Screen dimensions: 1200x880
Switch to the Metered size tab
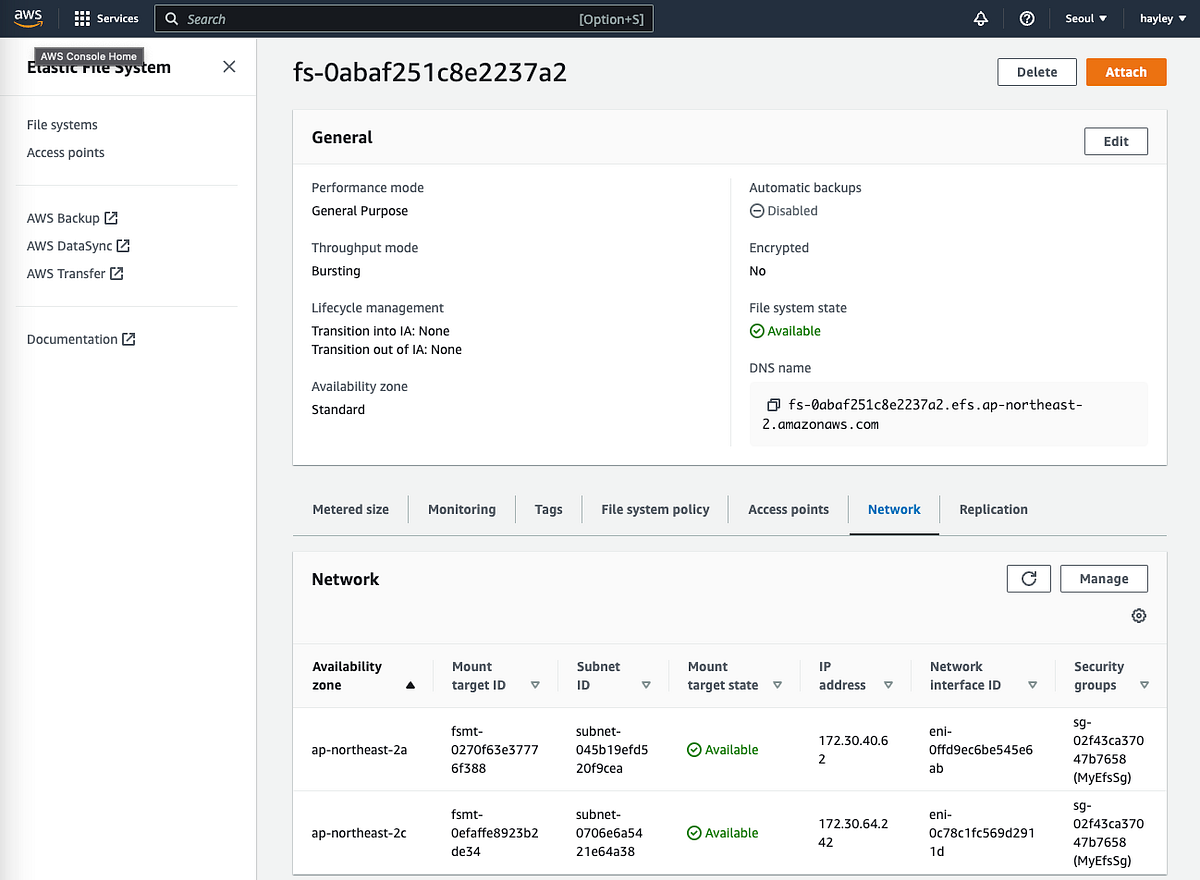[x=350, y=509]
